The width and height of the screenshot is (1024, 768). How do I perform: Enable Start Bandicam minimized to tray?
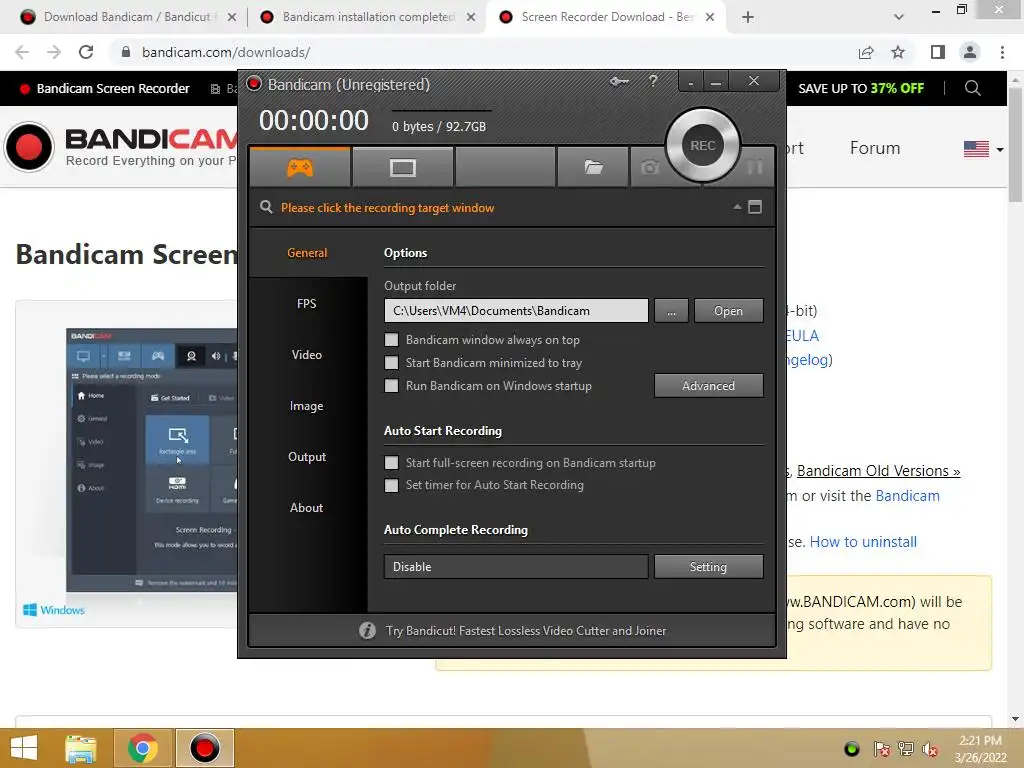[391, 362]
